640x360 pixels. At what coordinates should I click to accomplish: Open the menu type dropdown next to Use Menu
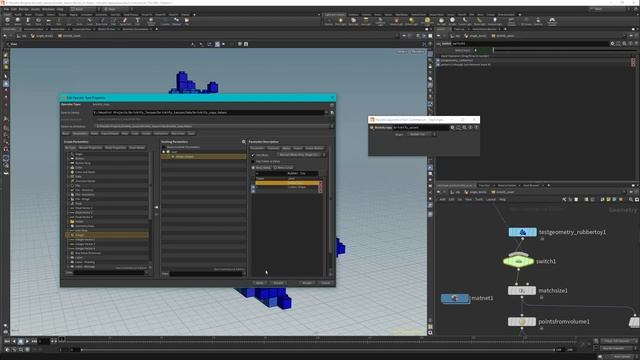302,155
